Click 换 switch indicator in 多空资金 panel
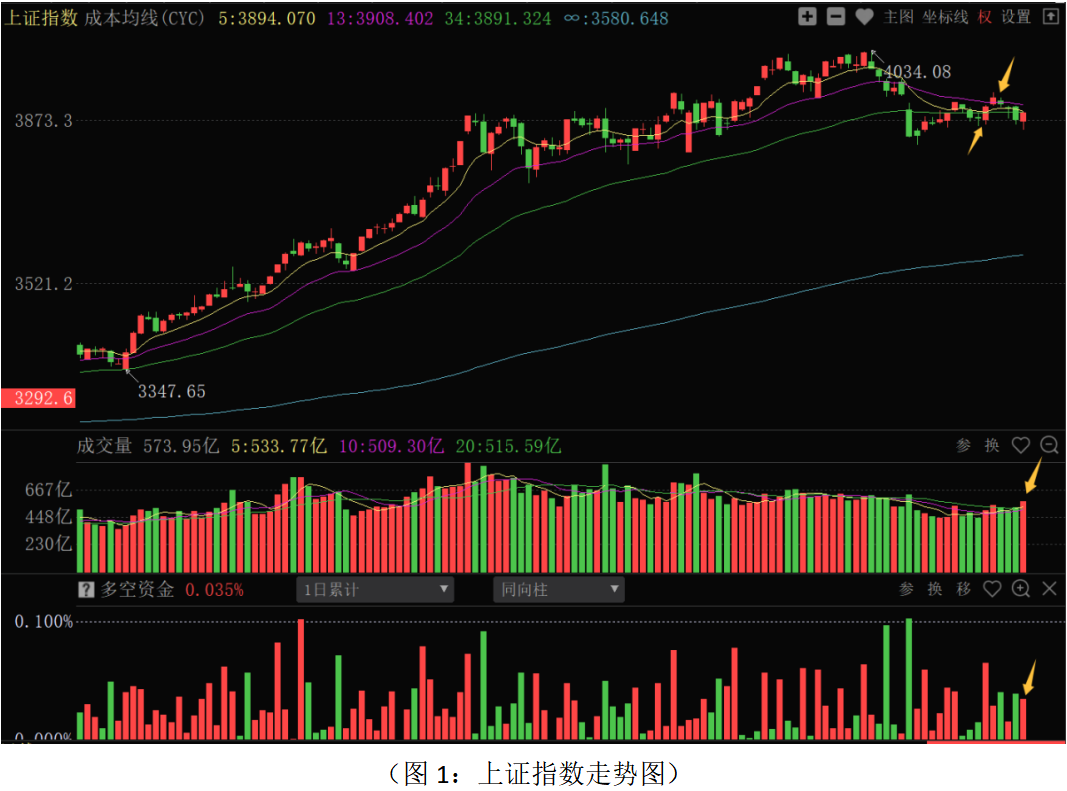This screenshot has width=1067, height=791. click(935, 589)
